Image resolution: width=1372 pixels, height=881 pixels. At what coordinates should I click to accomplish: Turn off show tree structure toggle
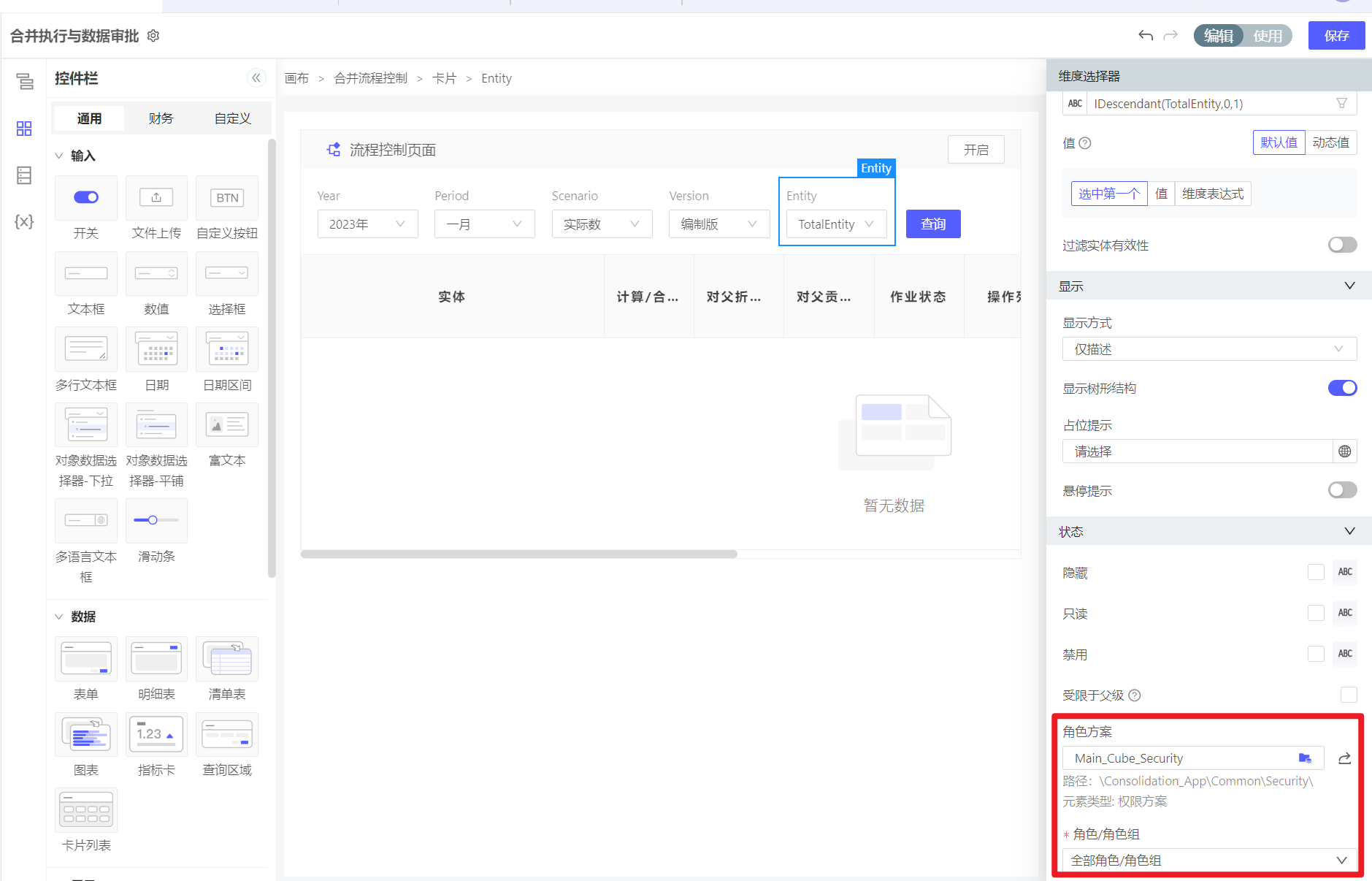point(1341,388)
